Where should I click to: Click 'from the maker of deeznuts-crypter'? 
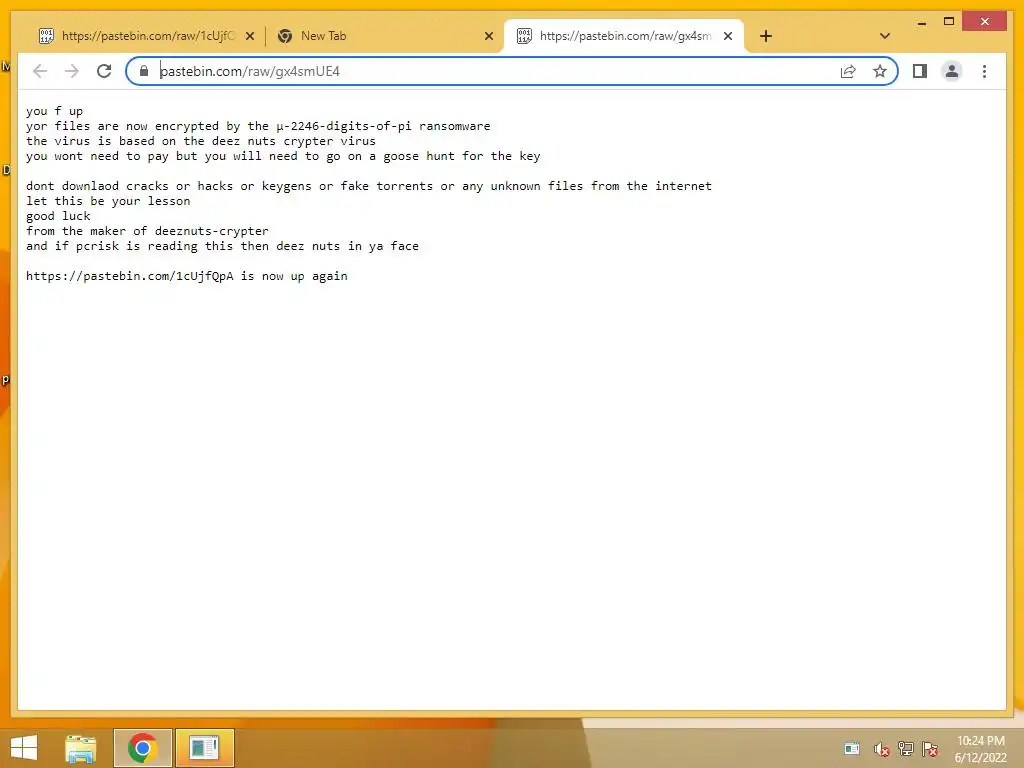coord(148,231)
